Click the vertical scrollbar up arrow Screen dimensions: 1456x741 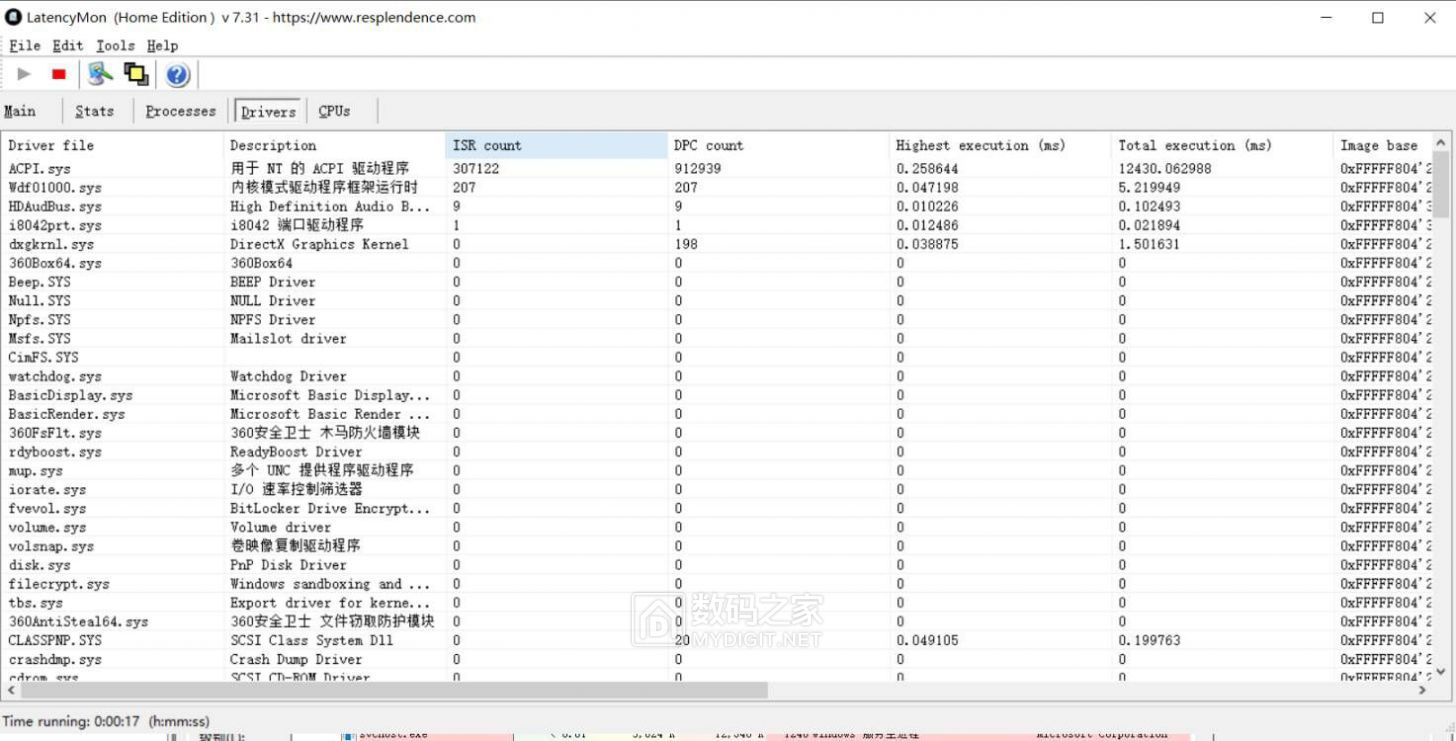(x=1441, y=144)
